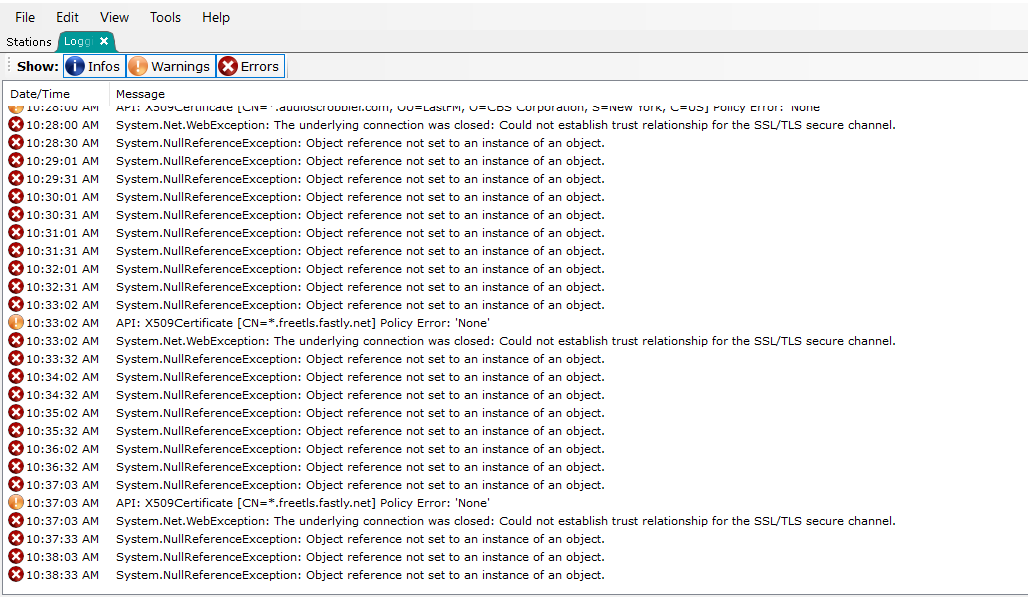The height and width of the screenshot is (597, 1028).
Task: Switch to the Stations tab
Action: (x=29, y=42)
